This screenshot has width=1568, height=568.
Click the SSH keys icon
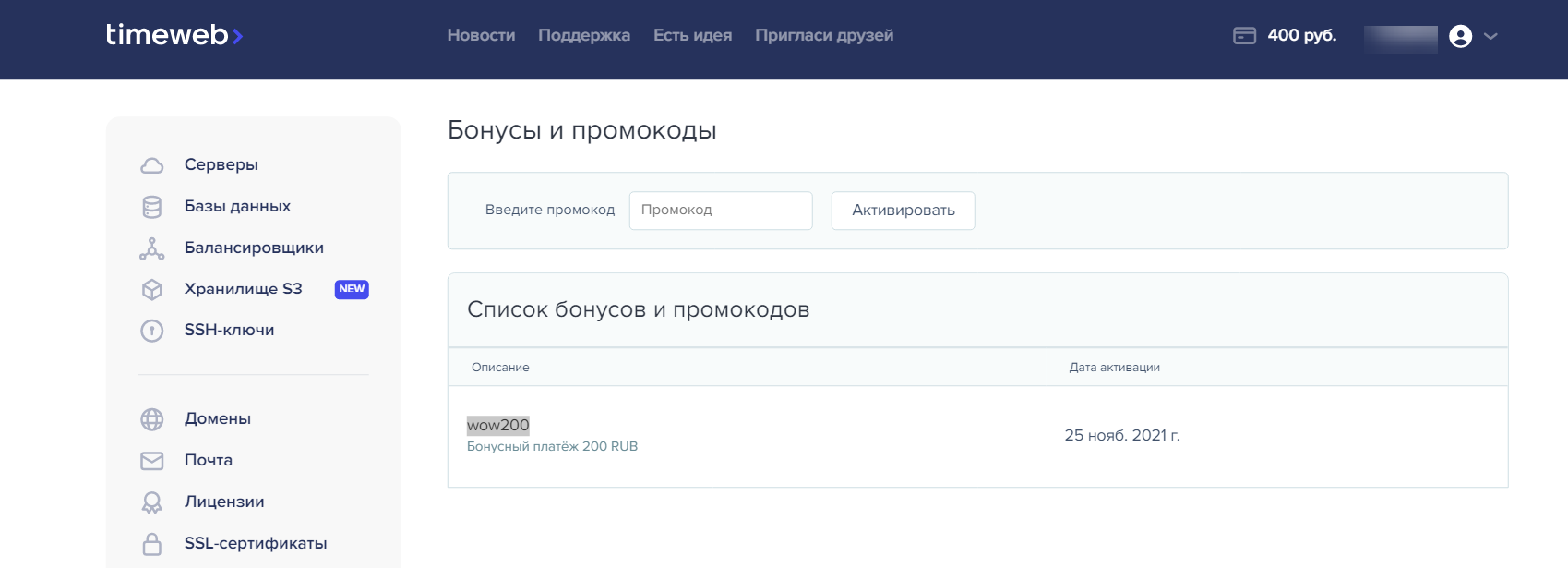coord(152,331)
